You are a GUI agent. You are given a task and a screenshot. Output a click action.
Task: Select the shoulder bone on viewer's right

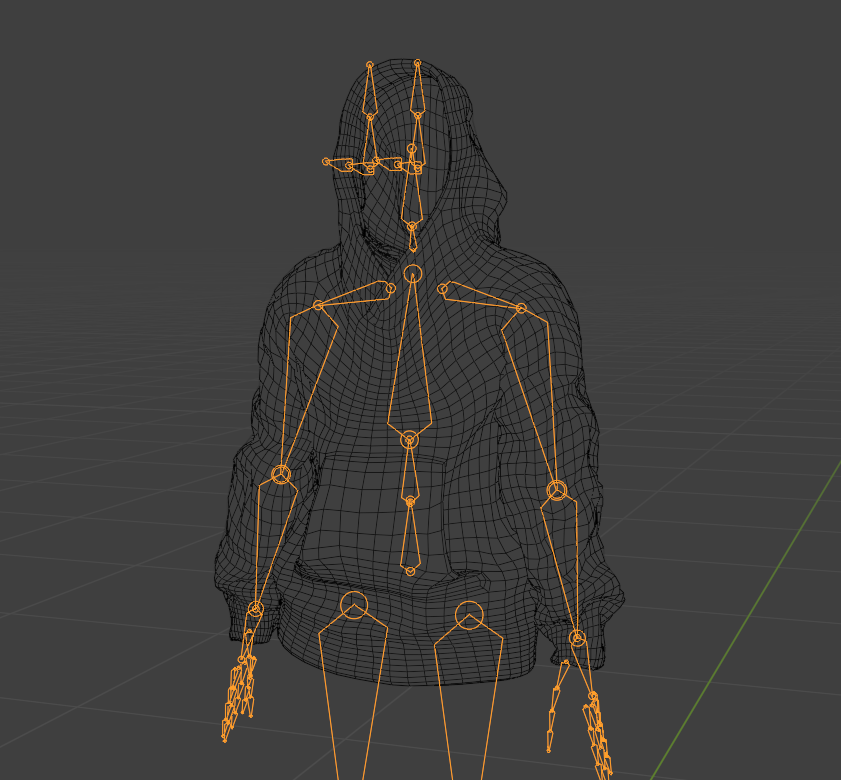click(x=480, y=297)
